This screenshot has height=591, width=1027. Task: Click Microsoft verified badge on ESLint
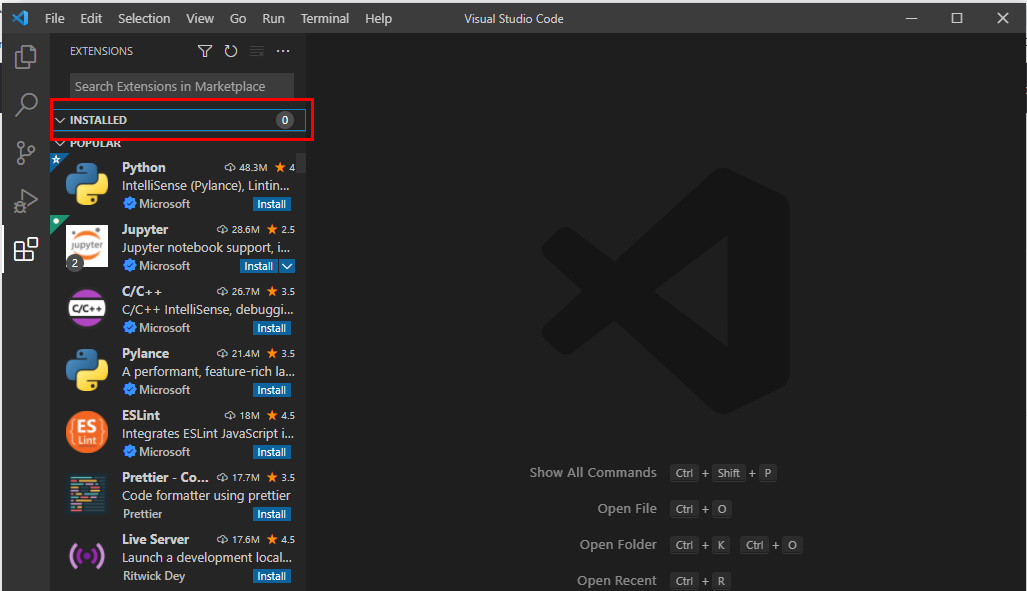pos(130,451)
